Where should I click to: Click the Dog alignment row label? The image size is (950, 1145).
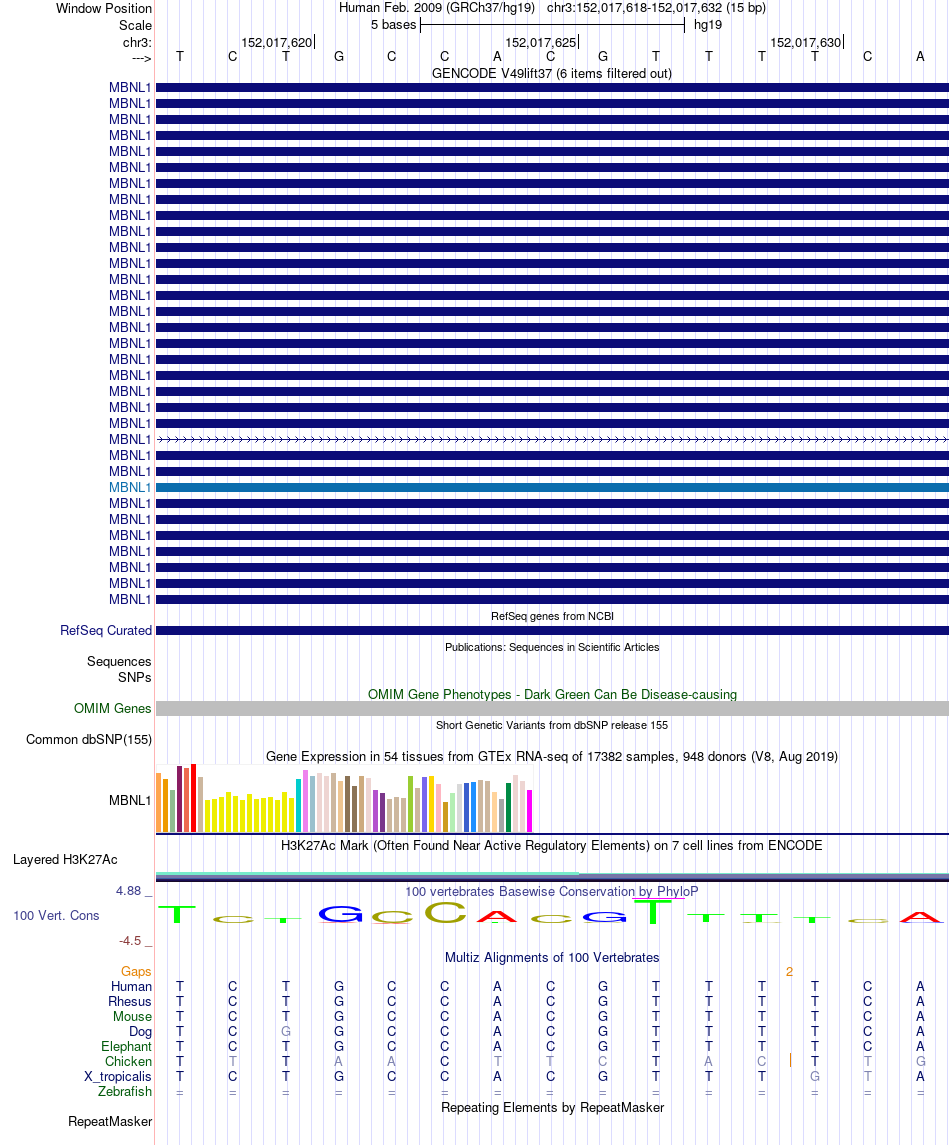pos(140,1031)
